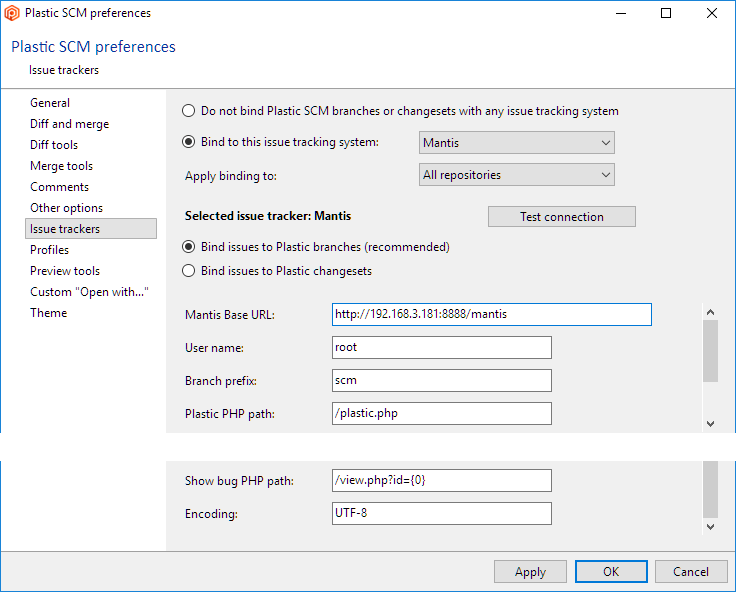Click the Test connection button
Image resolution: width=736 pixels, height=592 pixels.
[x=561, y=216]
